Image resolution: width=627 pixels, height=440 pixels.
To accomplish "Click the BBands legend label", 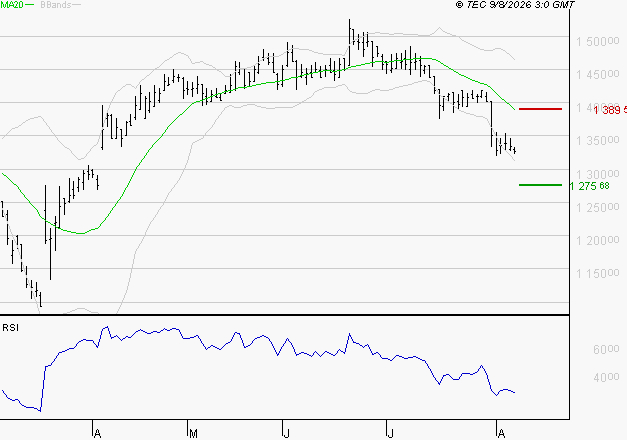I will (56, 5).
